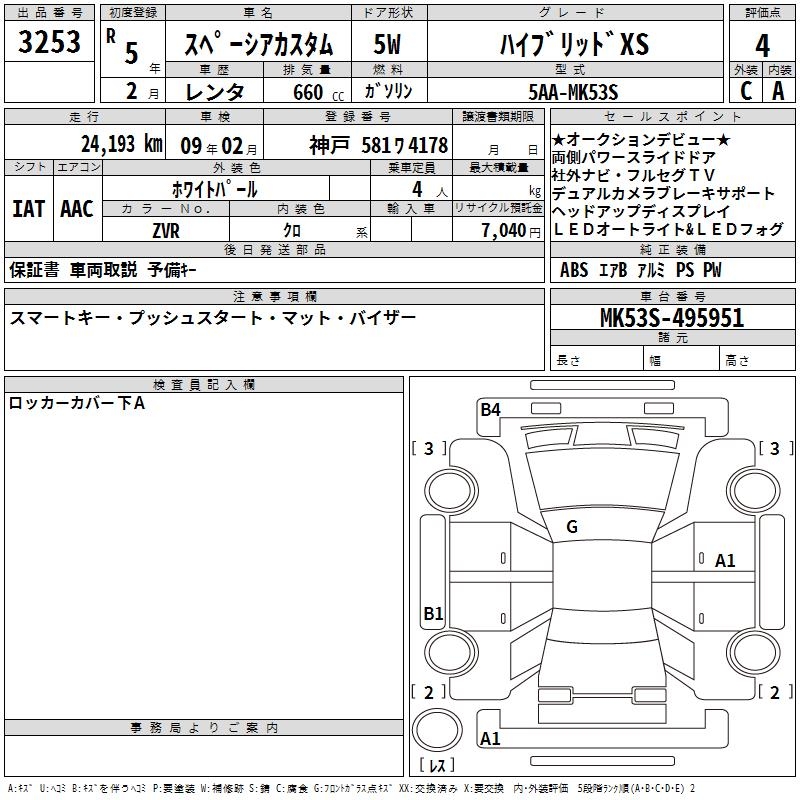Click the door type value 5W
This screenshot has height=800, width=800.
(x=387, y=44)
